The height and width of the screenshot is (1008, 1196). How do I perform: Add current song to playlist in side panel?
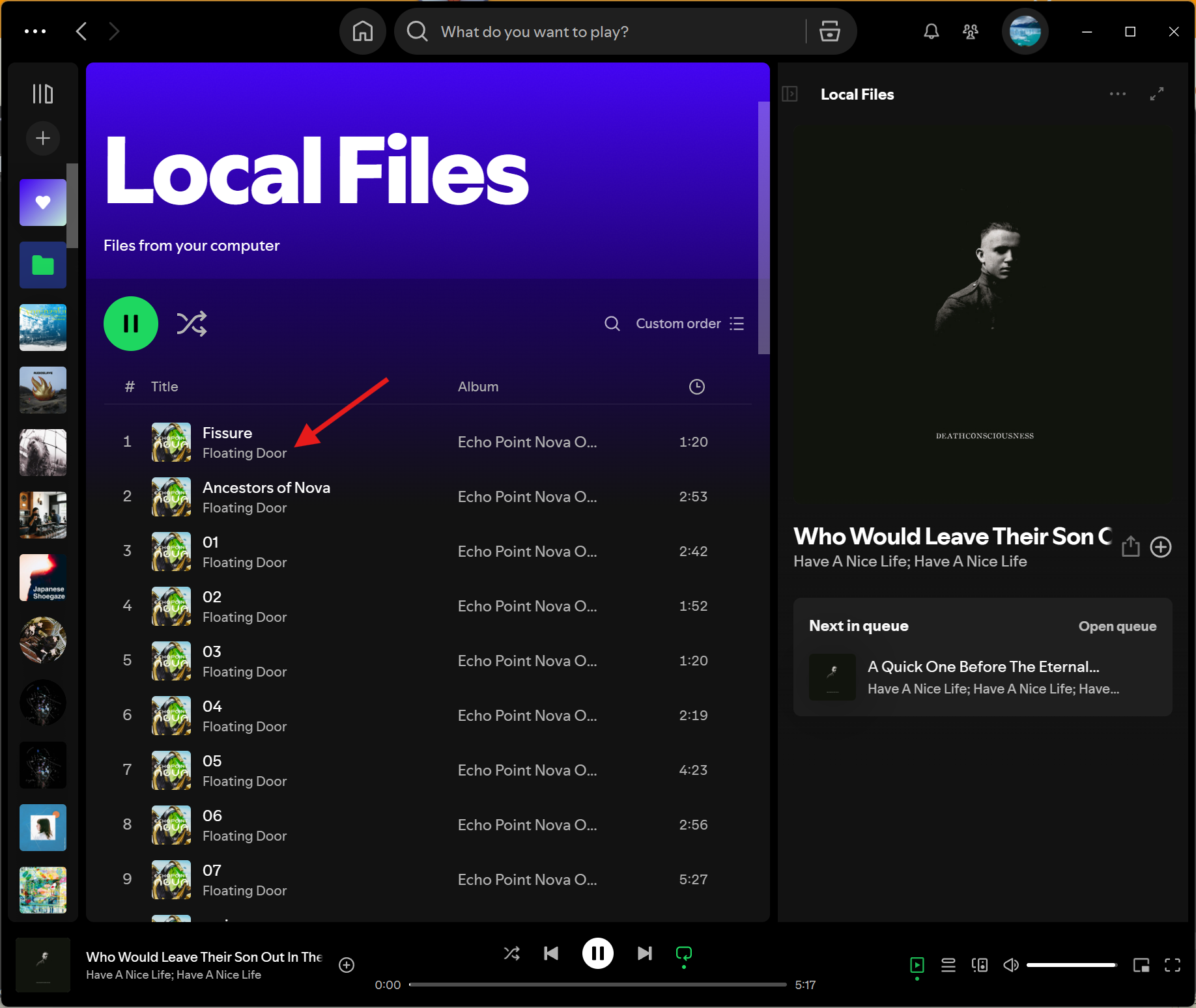coord(1161,547)
